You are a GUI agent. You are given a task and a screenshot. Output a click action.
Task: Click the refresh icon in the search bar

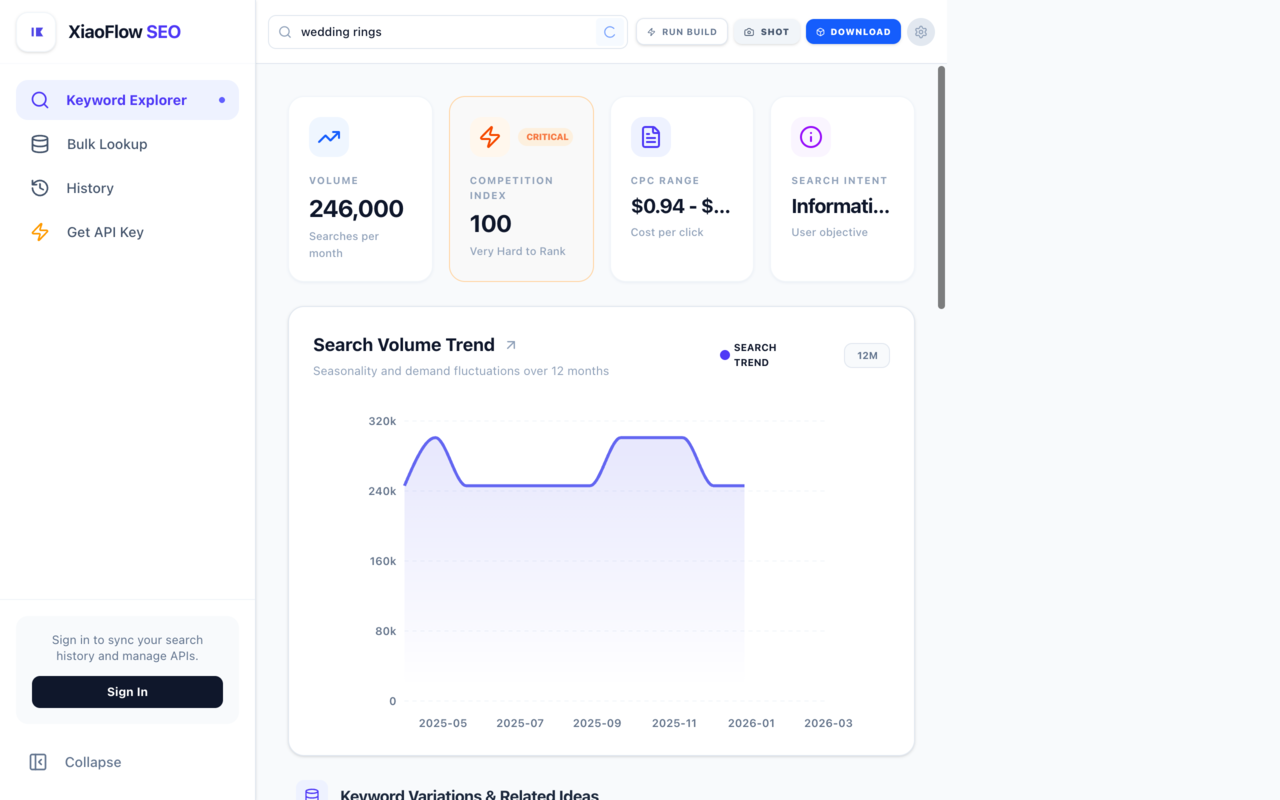coord(609,31)
